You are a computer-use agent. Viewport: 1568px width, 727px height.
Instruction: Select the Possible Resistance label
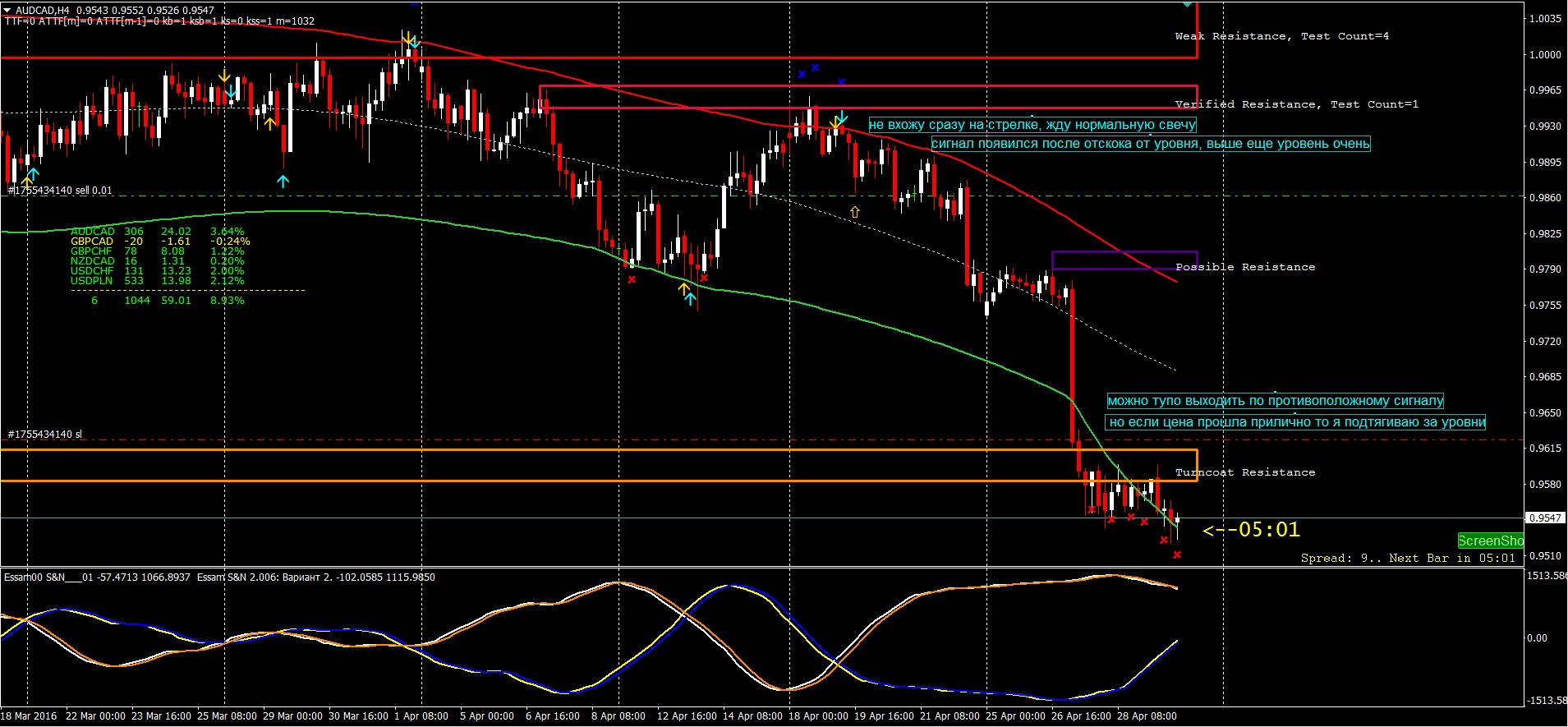pyautogui.click(x=1245, y=267)
